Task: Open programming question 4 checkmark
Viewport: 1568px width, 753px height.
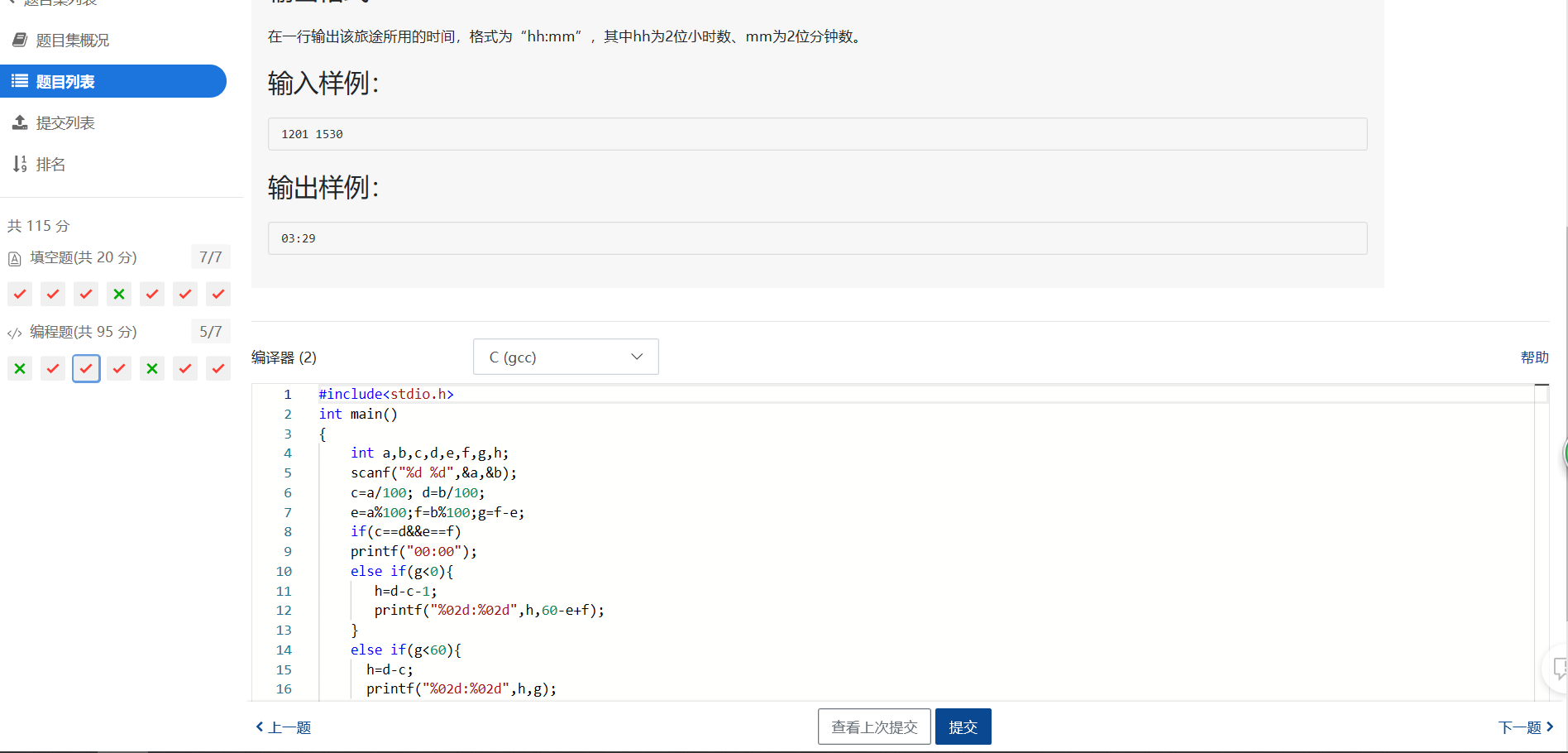Action: pyautogui.click(x=119, y=368)
